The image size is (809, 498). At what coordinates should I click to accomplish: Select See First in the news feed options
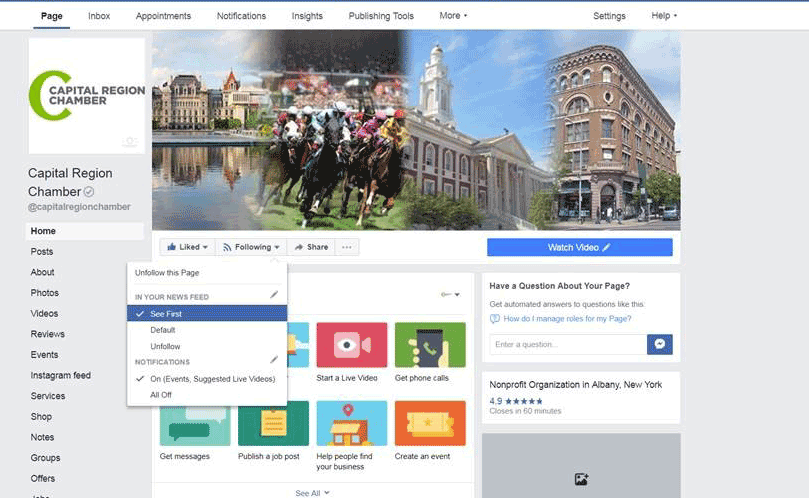pos(166,313)
